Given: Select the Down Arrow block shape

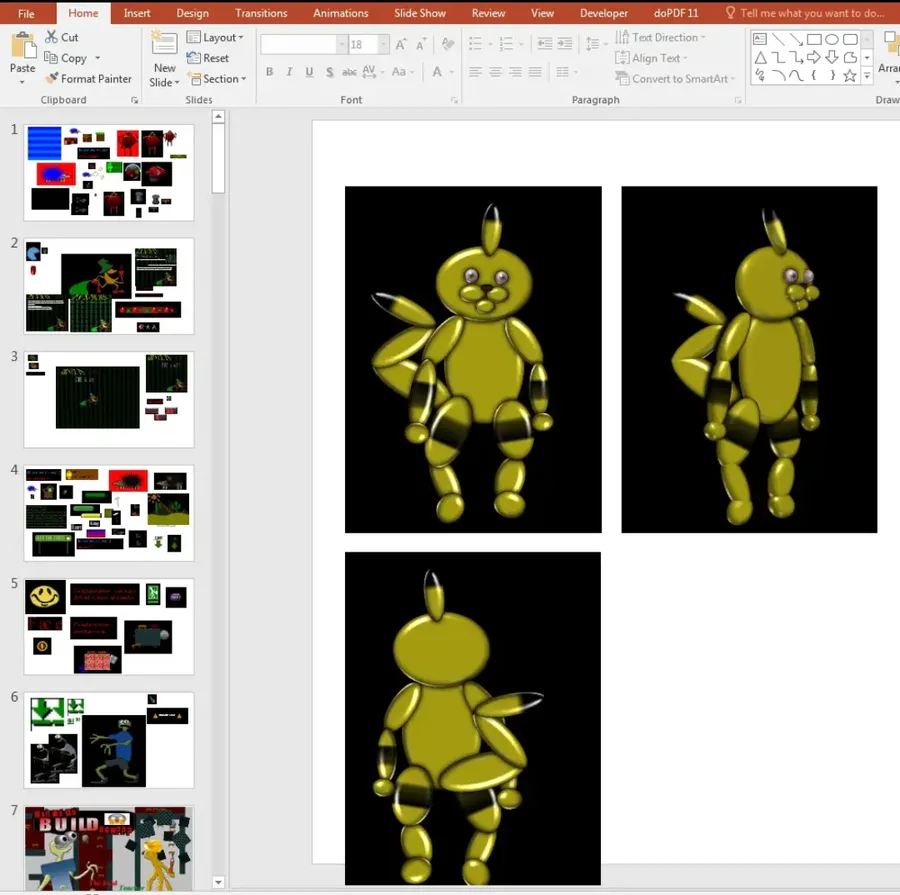Looking at the screenshot, I should point(832,57).
